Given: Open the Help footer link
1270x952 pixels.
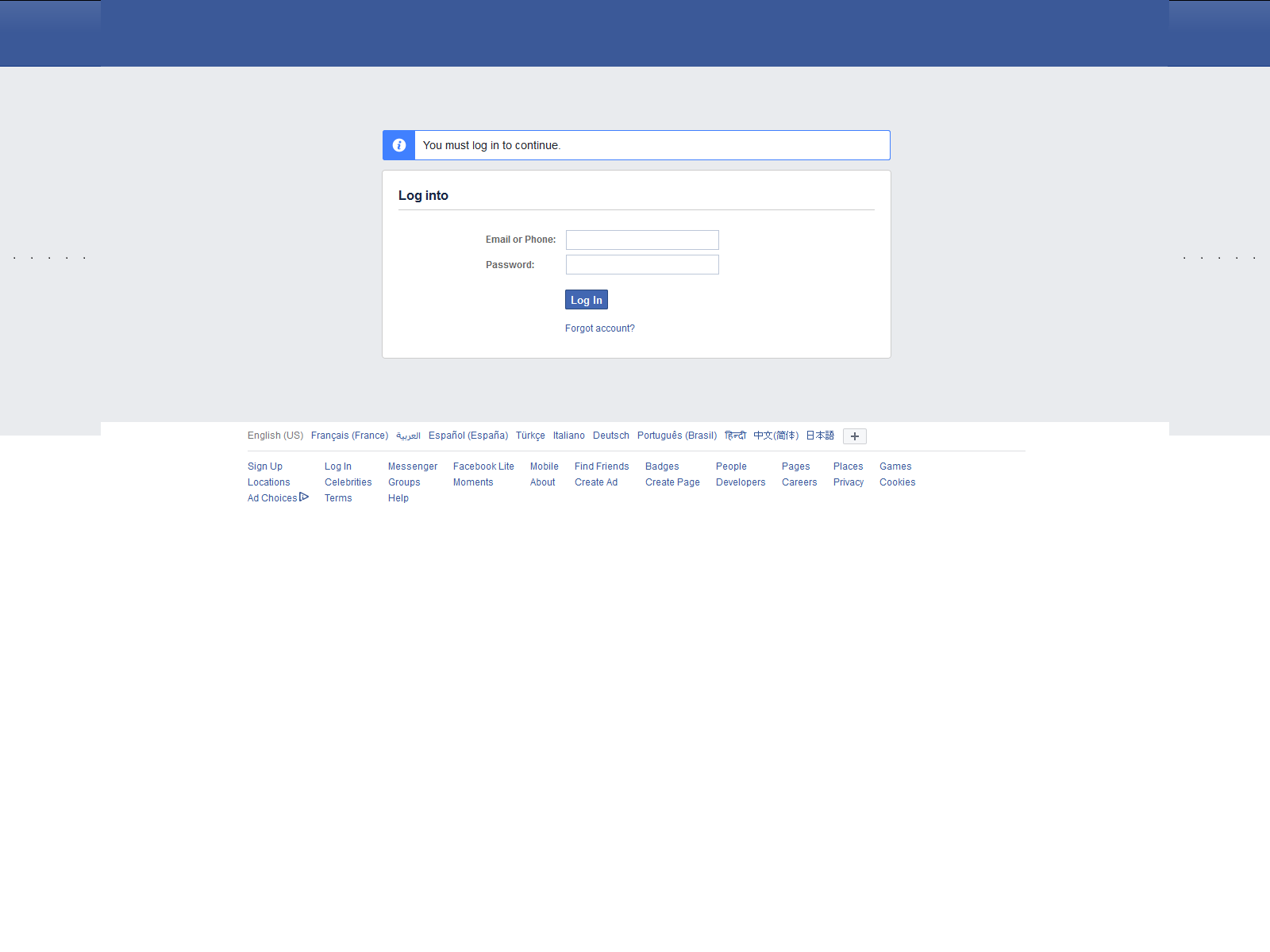Looking at the screenshot, I should coord(398,498).
